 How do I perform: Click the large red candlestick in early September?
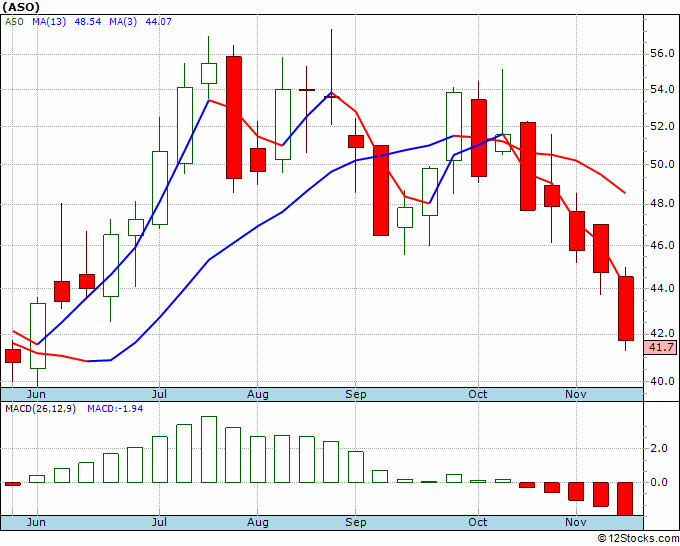(381, 190)
